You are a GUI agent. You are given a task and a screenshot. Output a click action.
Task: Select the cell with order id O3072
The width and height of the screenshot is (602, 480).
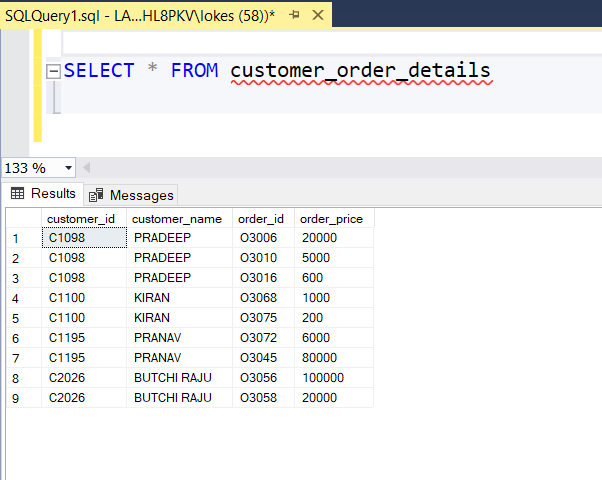263,338
